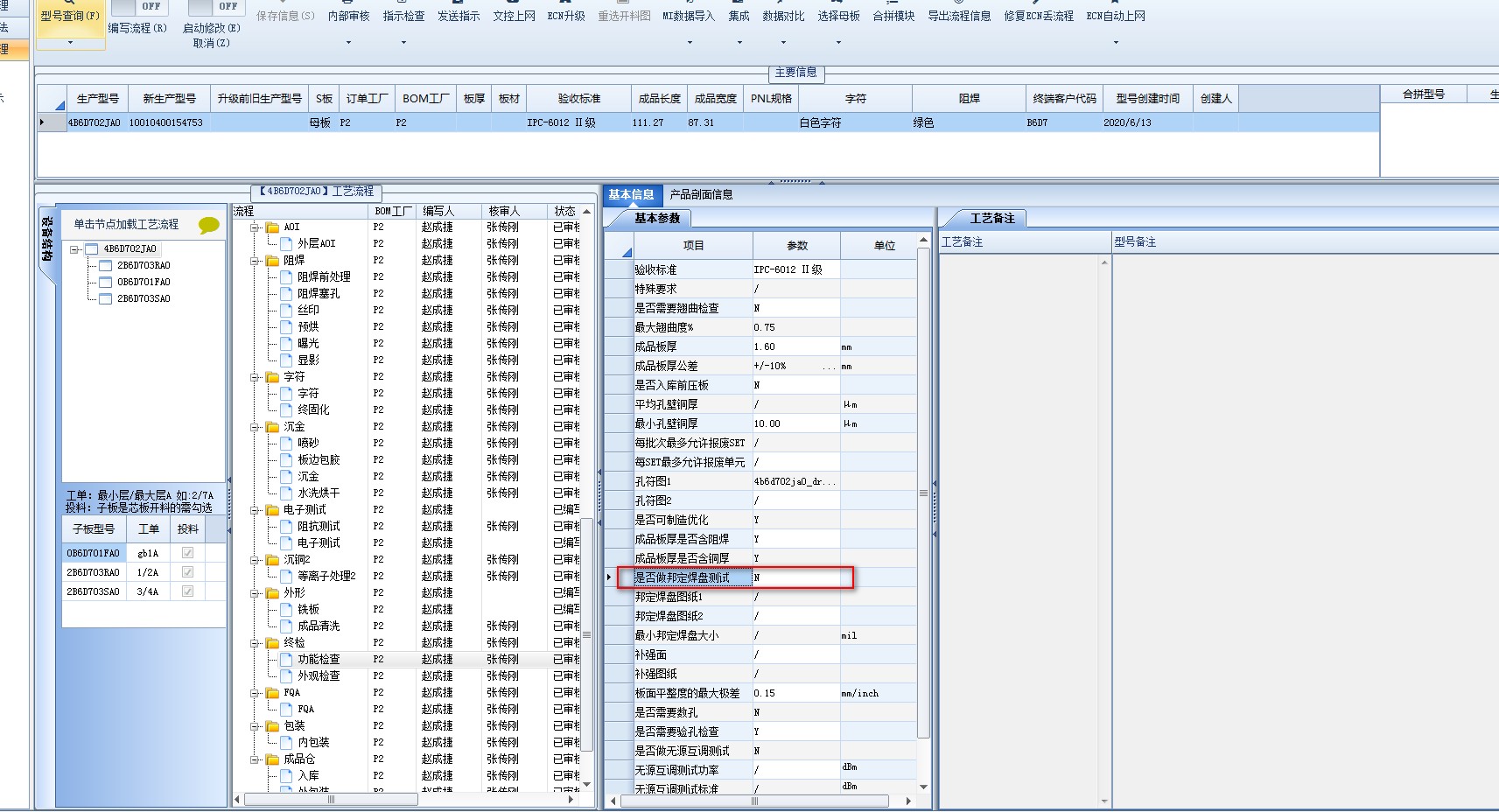Viewport: 1499px width, 812px height.
Task: Select the 4B6D702JA0 row in main grid
Action: tap(707, 122)
